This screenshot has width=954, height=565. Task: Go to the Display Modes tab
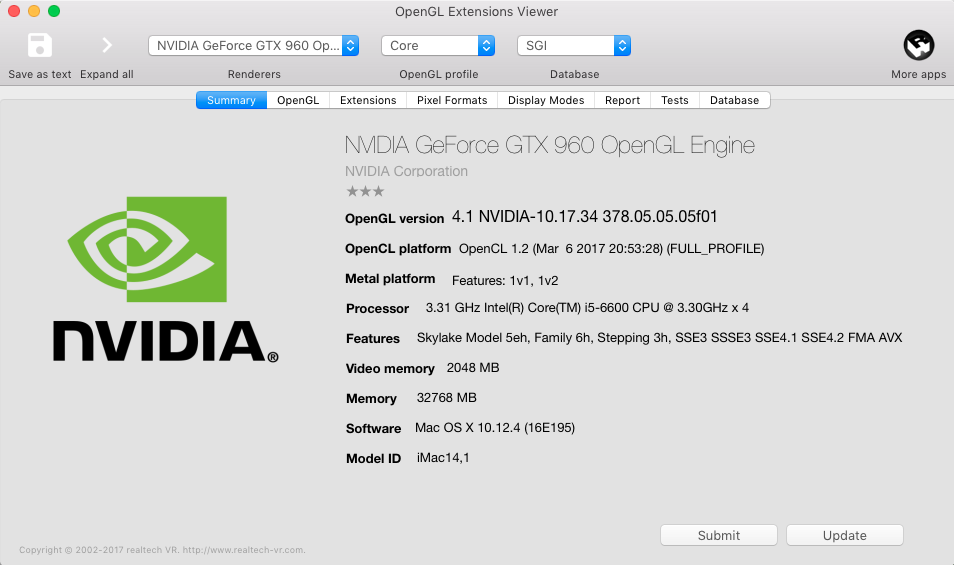pyautogui.click(x=546, y=100)
